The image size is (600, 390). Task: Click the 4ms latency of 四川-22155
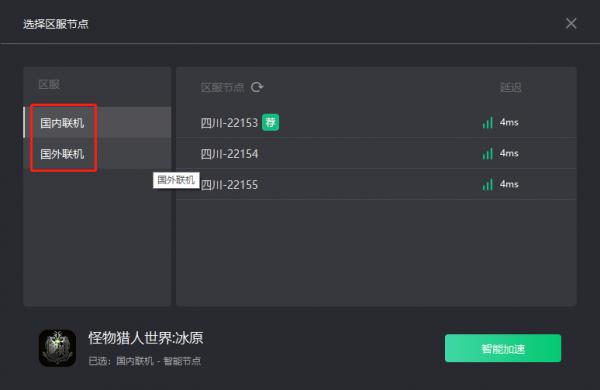[x=509, y=184]
